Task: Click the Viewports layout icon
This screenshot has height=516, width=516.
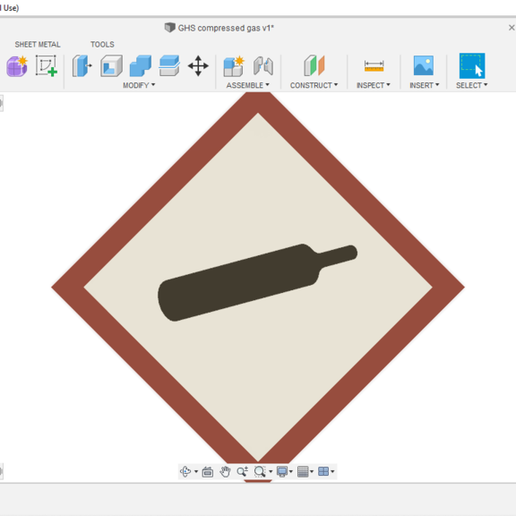Action: [323, 471]
